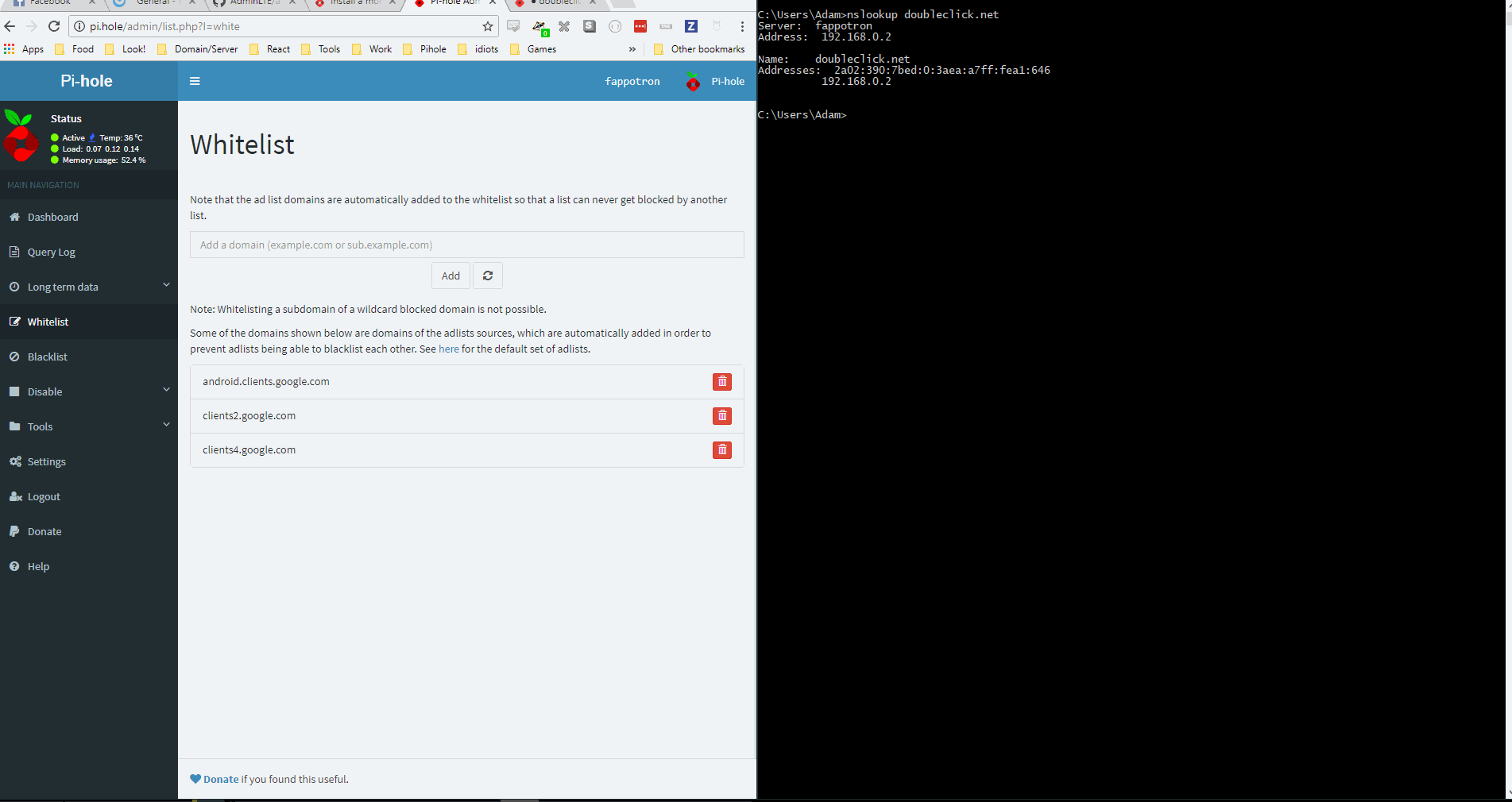The width and height of the screenshot is (1512, 802).
Task: Open Other bookmarks folder
Action: (x=699, y=49)
